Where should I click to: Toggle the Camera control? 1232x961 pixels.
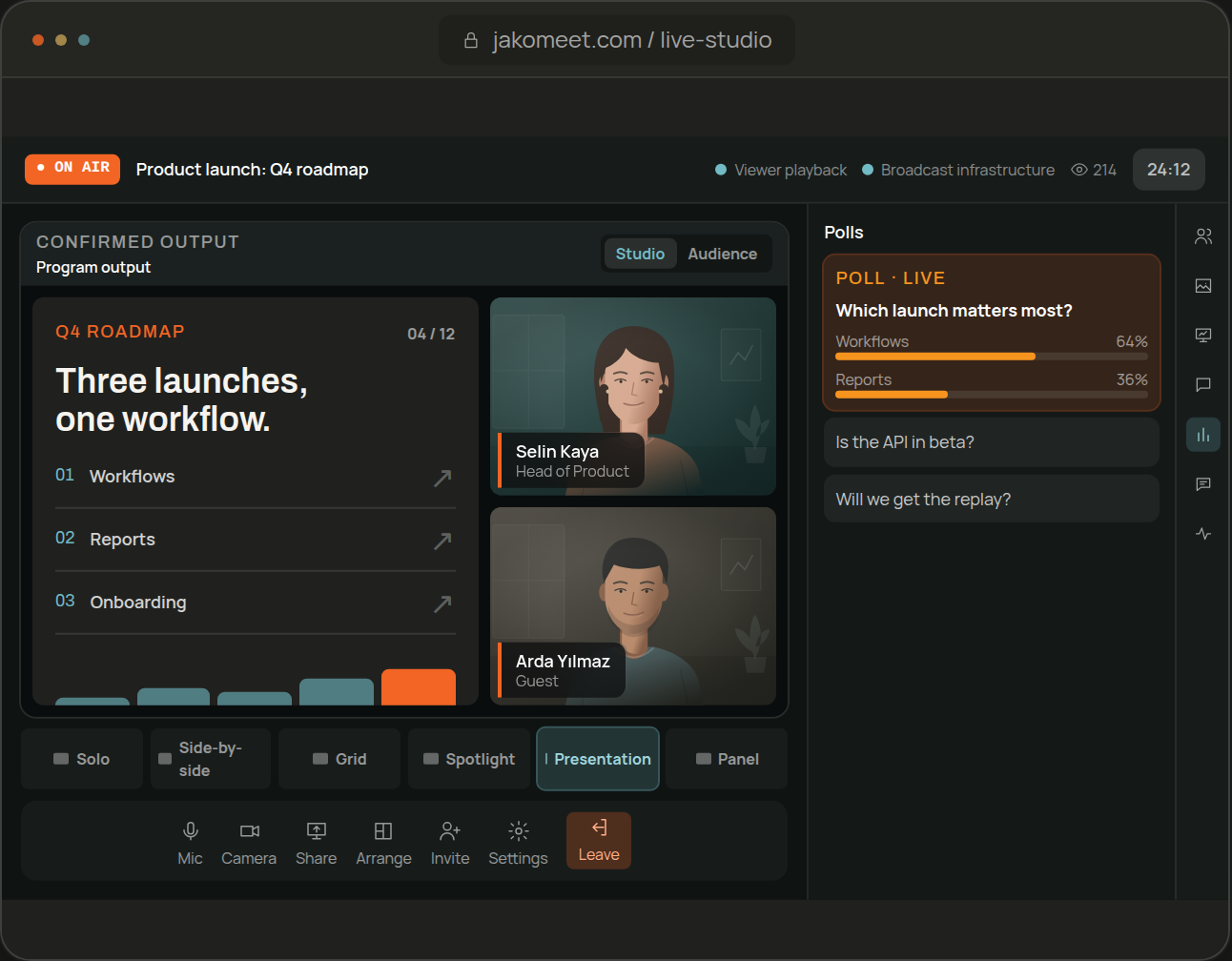point(249,843)
